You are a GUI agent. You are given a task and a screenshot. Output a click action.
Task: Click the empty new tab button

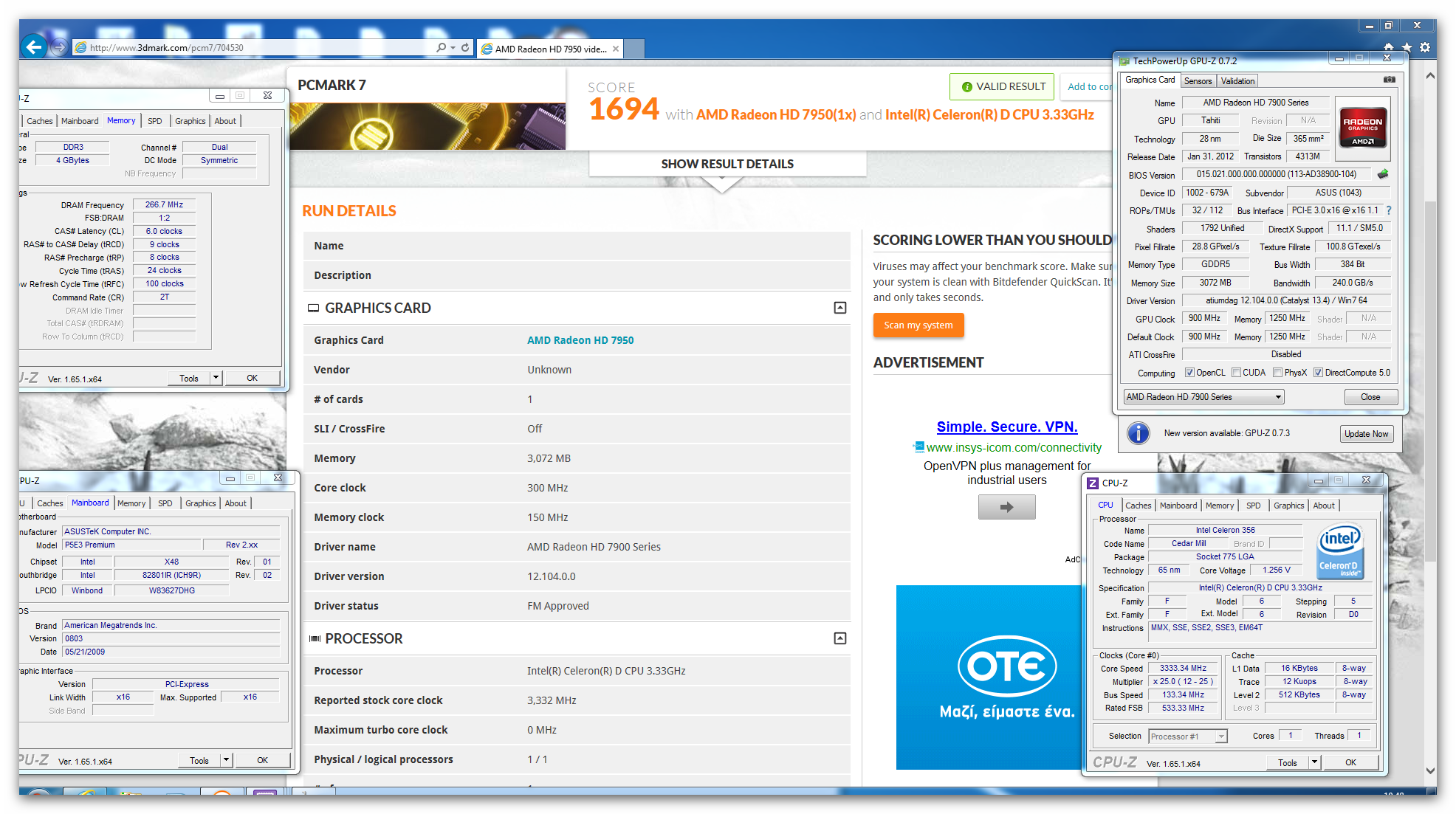635,49
